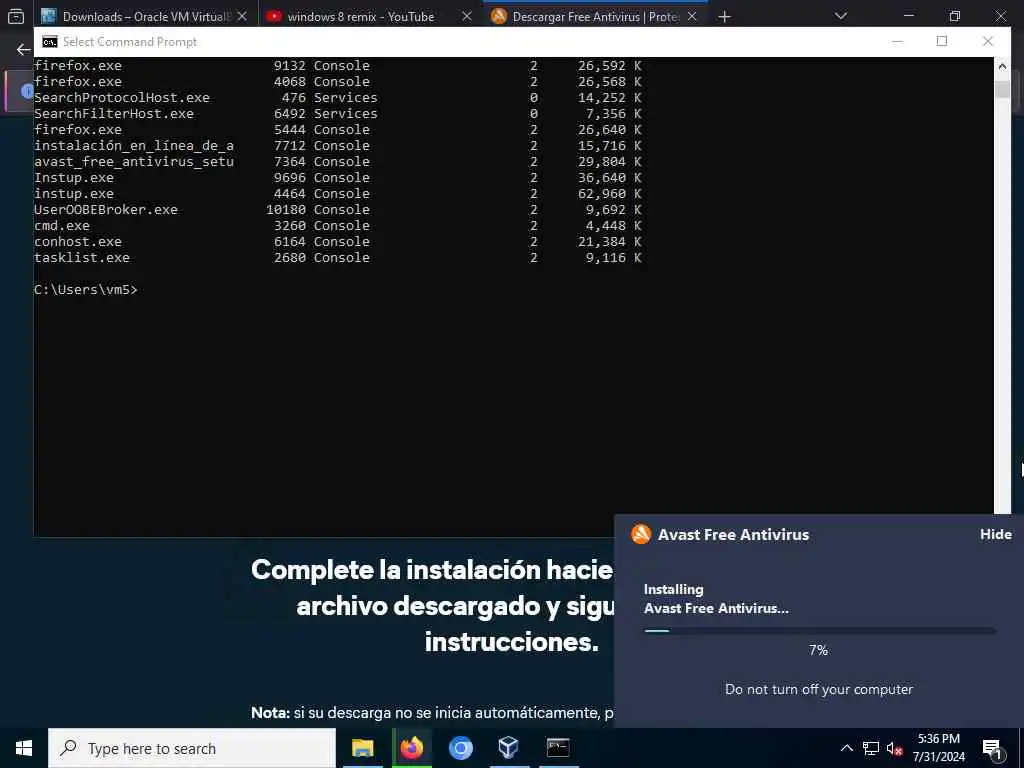Open Firefox View icon at top left
Screen dimensions: 1024x768
point(16,16)
